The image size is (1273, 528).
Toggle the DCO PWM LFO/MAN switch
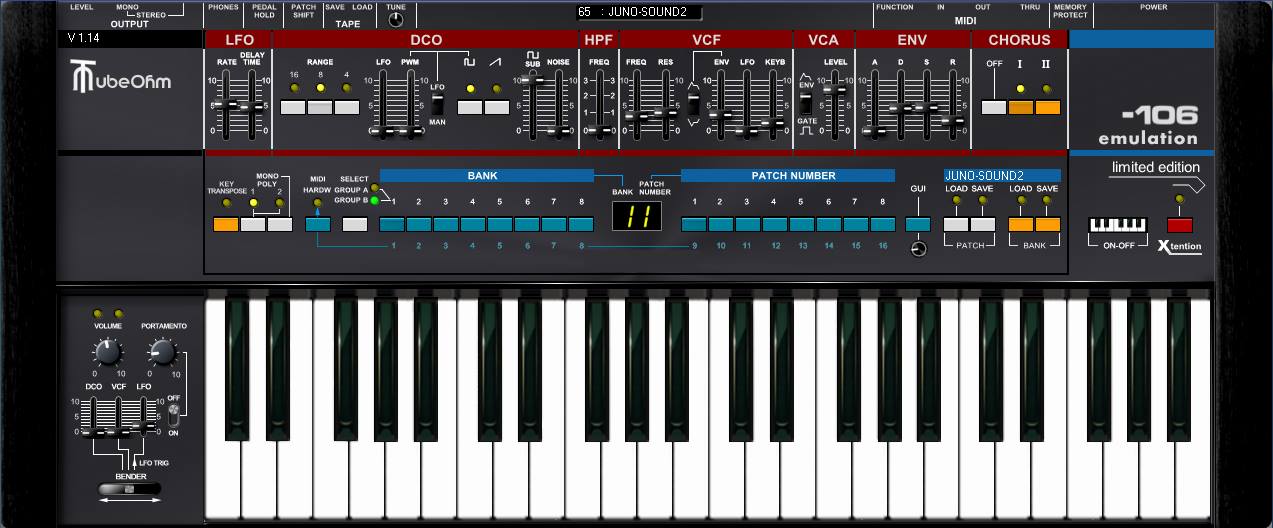pyautogui.click(x=437, y=103)
